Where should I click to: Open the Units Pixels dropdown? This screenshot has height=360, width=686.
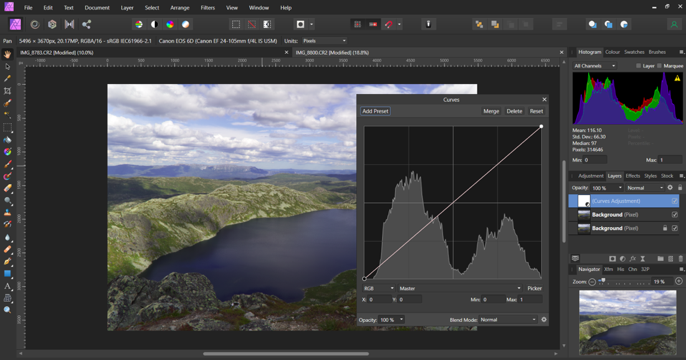(x=324, y=41)
